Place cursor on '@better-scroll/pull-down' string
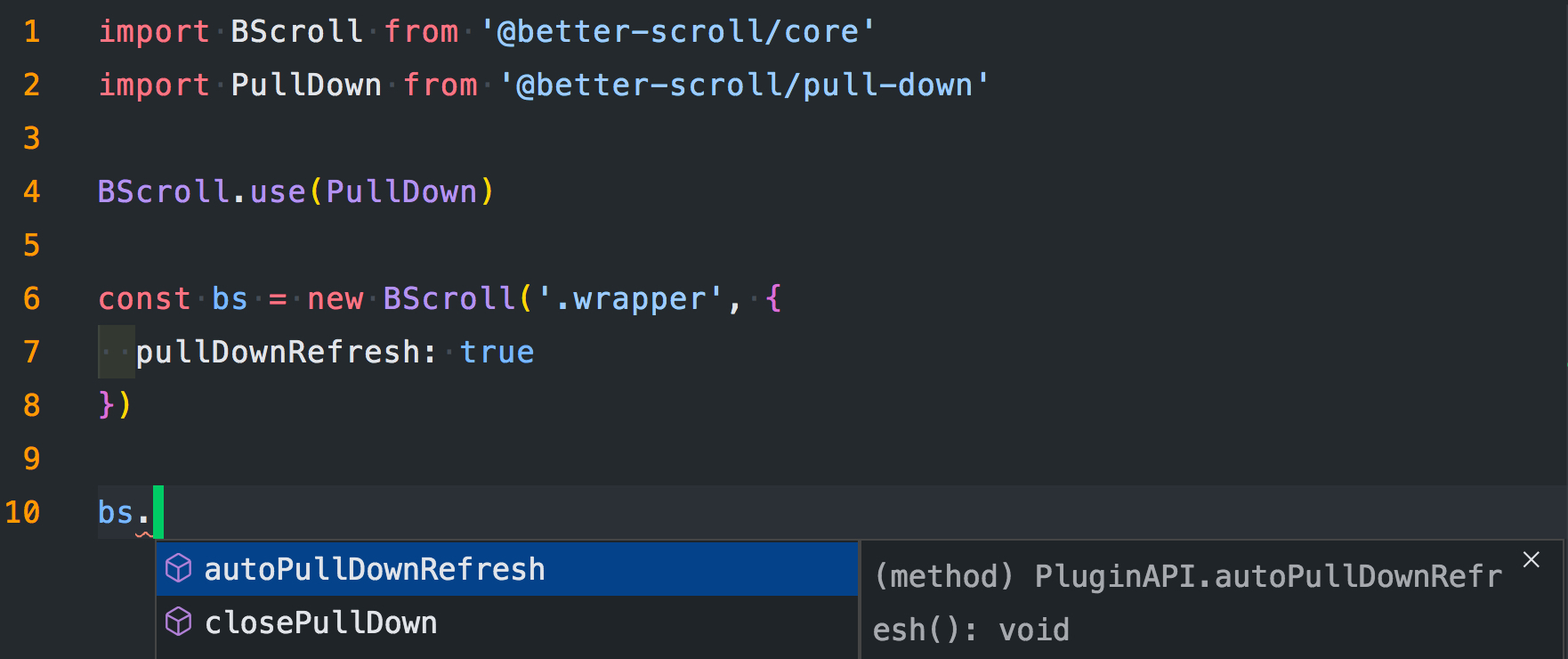Image resolution: width=1568 pixels, height=659 pixels. coord(744,85)
